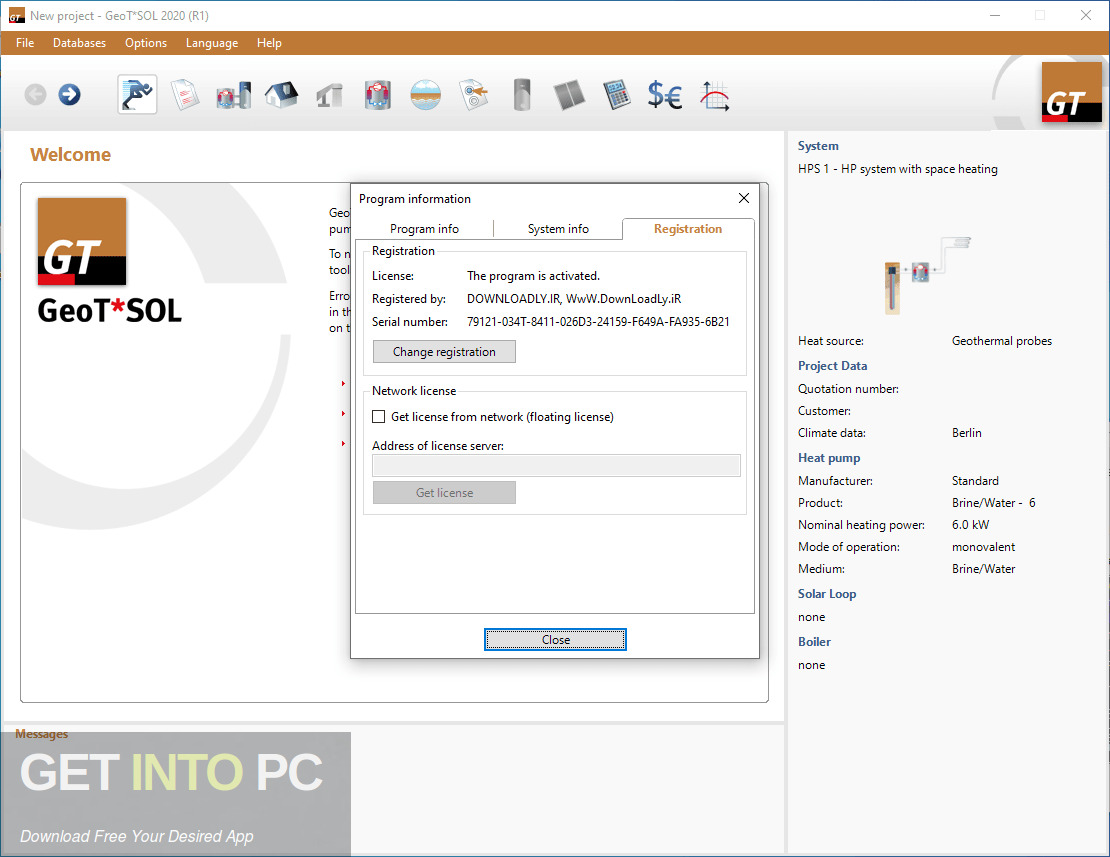
Task: Click the license server address field
Action: (x=556, y=465)
